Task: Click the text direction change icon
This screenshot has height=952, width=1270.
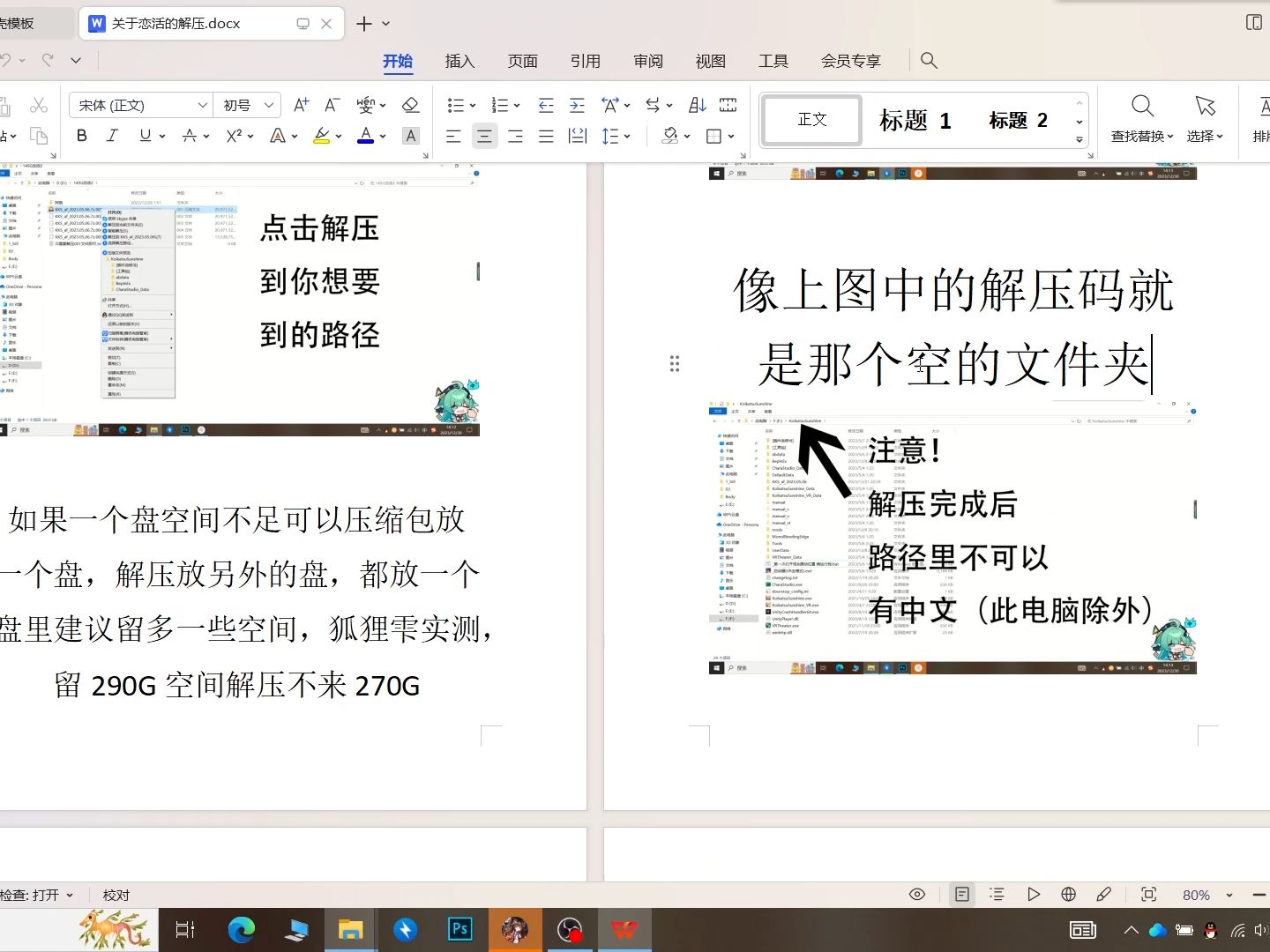Action: coord(653,105)
